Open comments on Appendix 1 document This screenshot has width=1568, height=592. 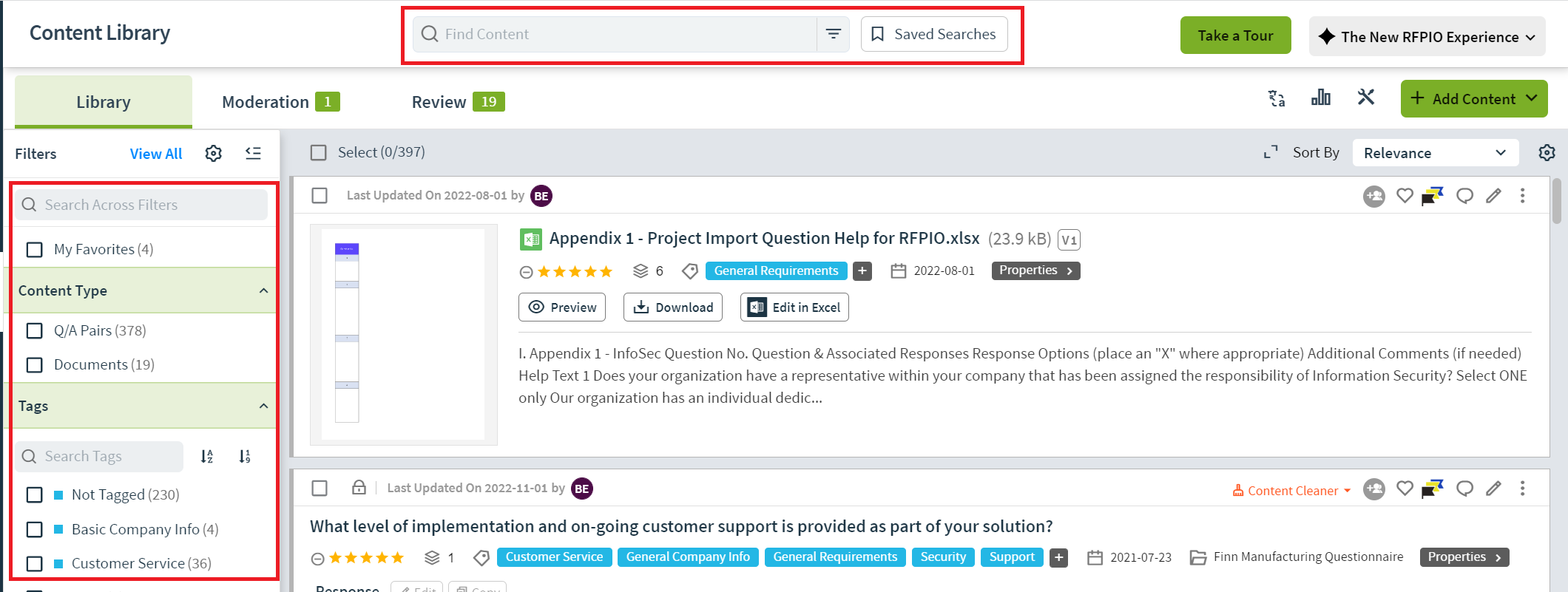(x=1464, y=196)
